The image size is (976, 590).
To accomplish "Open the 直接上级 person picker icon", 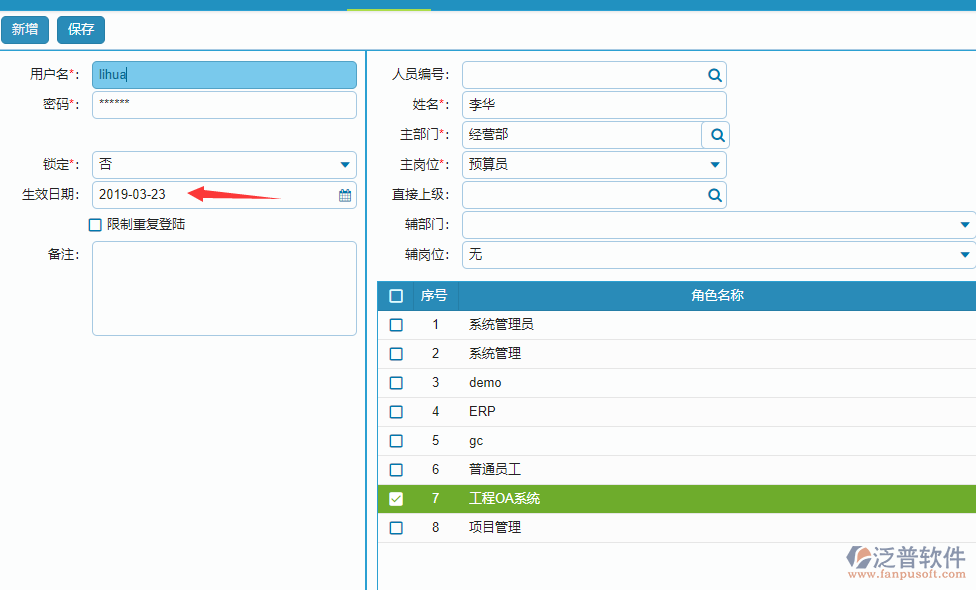I will 714,194.
